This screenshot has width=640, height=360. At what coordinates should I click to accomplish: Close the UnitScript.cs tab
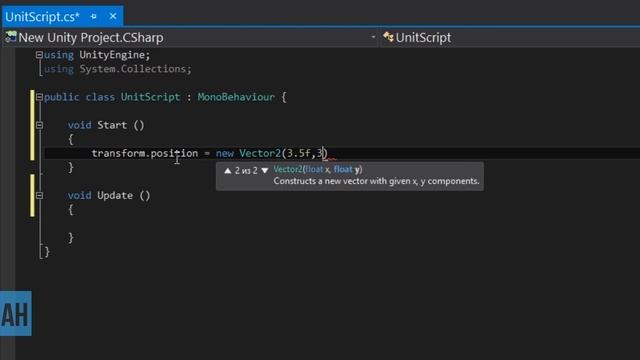coord(113,16)
